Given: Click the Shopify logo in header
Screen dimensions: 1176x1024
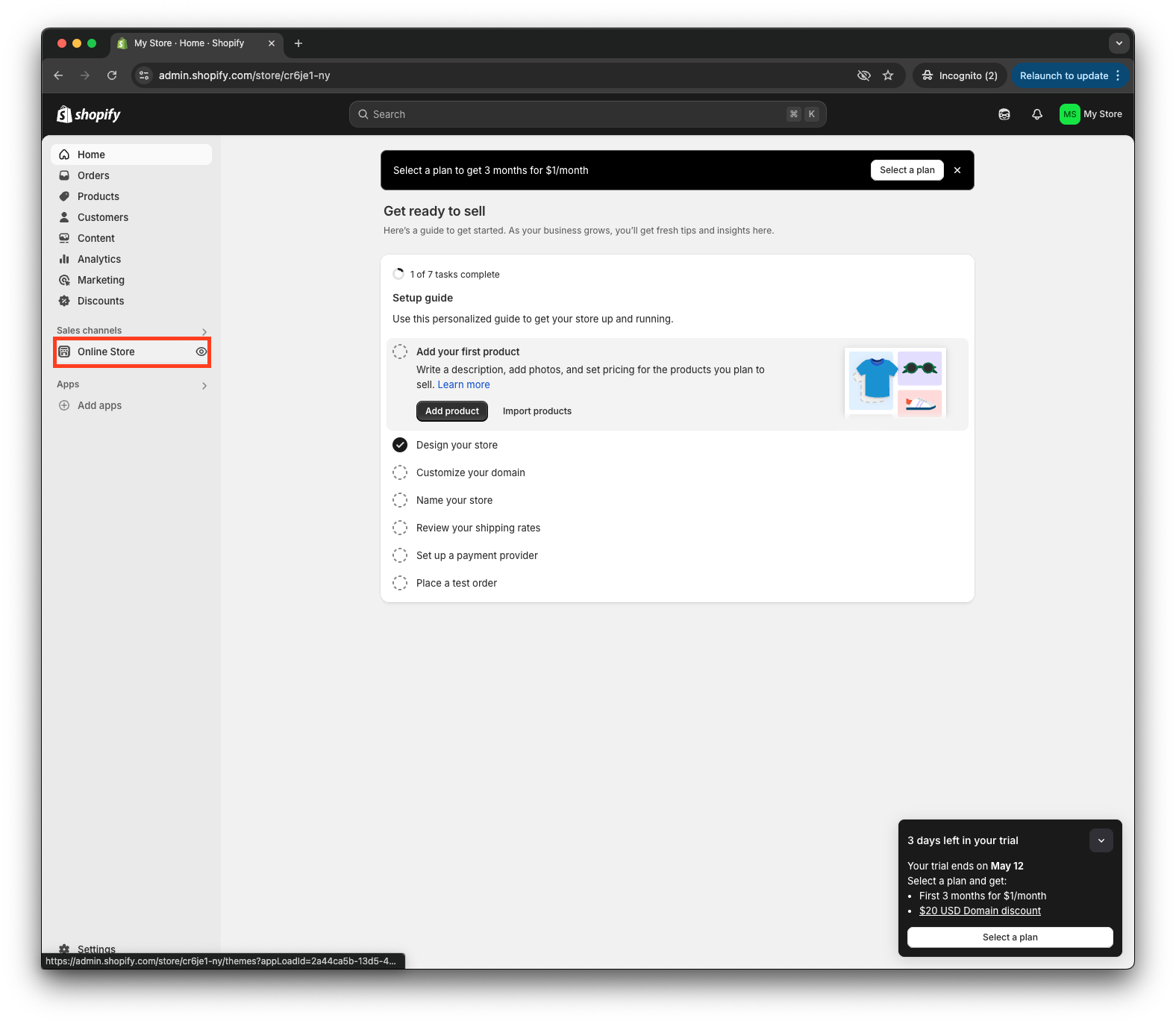Looking at the screenshot, I should pos(89,114).
